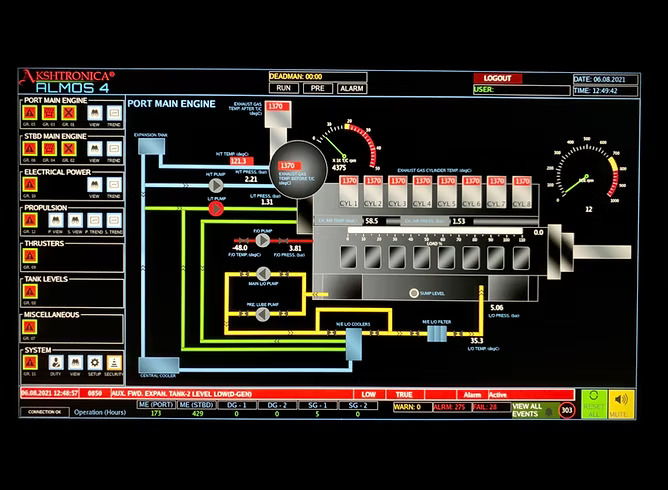The width and height of the screenshot is (668, 490).
Task: Click the M/E L/O COOLERS symbol
Action: point(354,344)
